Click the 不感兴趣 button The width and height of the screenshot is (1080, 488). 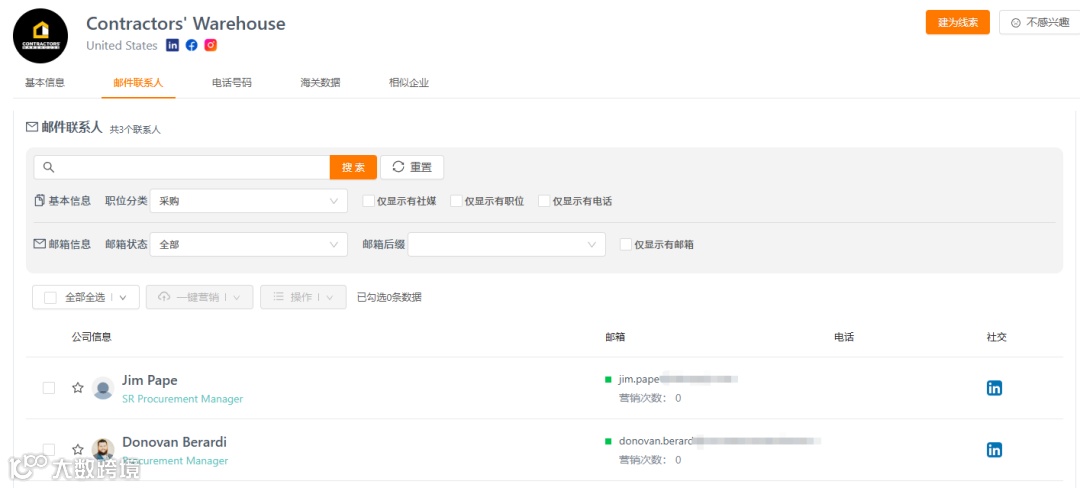1041,22
